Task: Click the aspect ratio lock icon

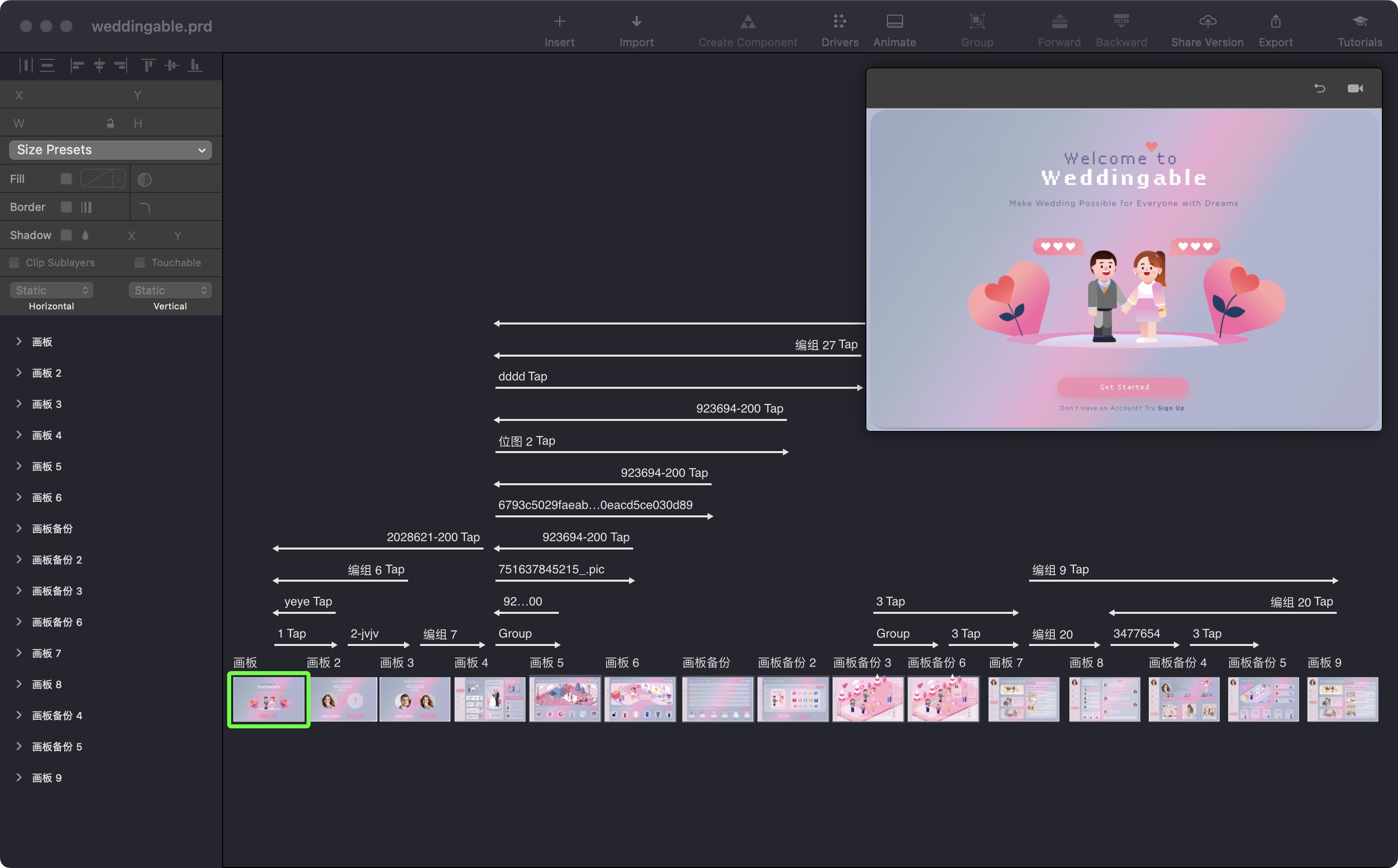Action: (110, 124)
